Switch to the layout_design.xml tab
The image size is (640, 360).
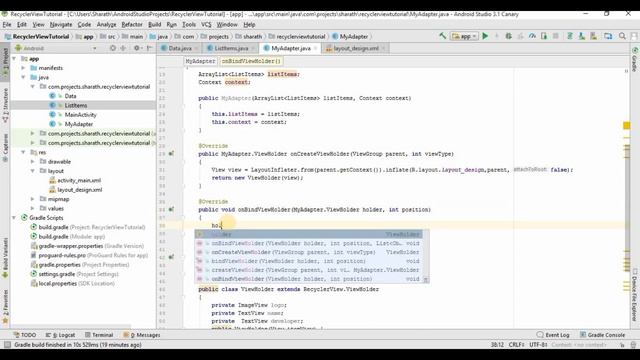point(356,49)
